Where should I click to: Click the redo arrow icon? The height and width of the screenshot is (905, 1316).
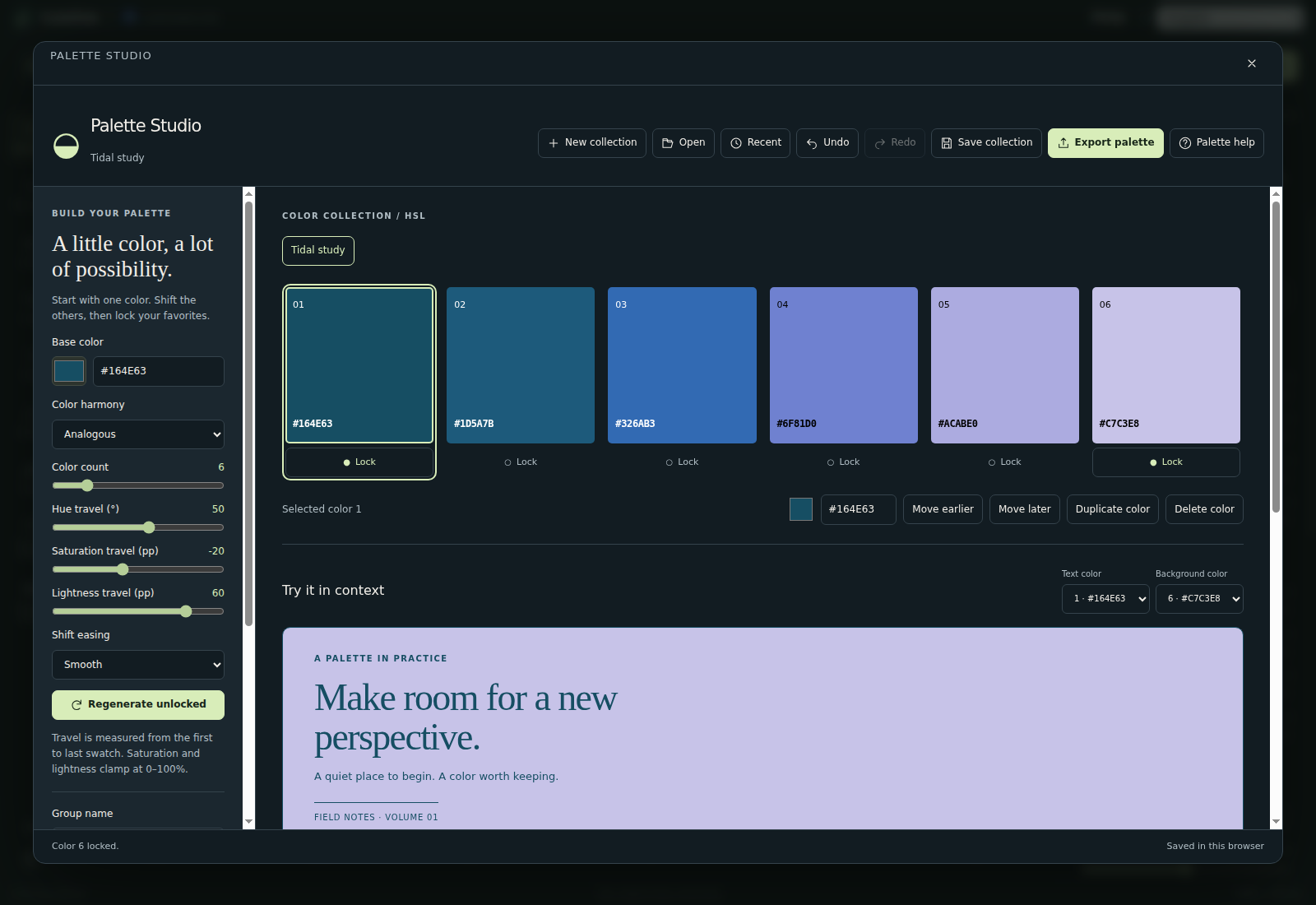pyautogui.click(x=880, y=143)
